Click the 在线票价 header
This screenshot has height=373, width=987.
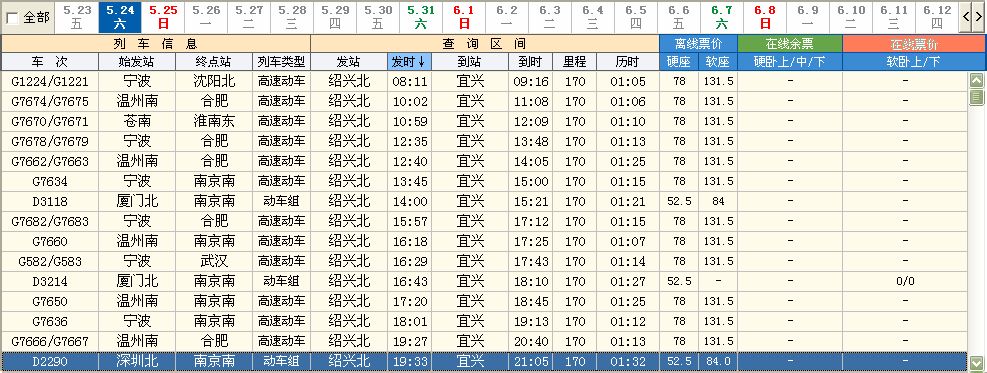914,44
